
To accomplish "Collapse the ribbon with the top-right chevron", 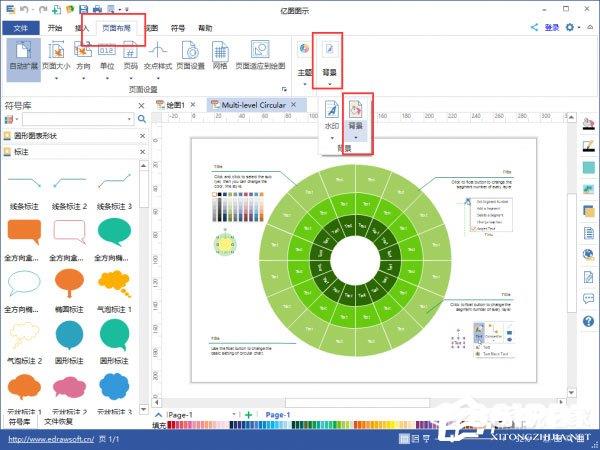I will 591,27.
